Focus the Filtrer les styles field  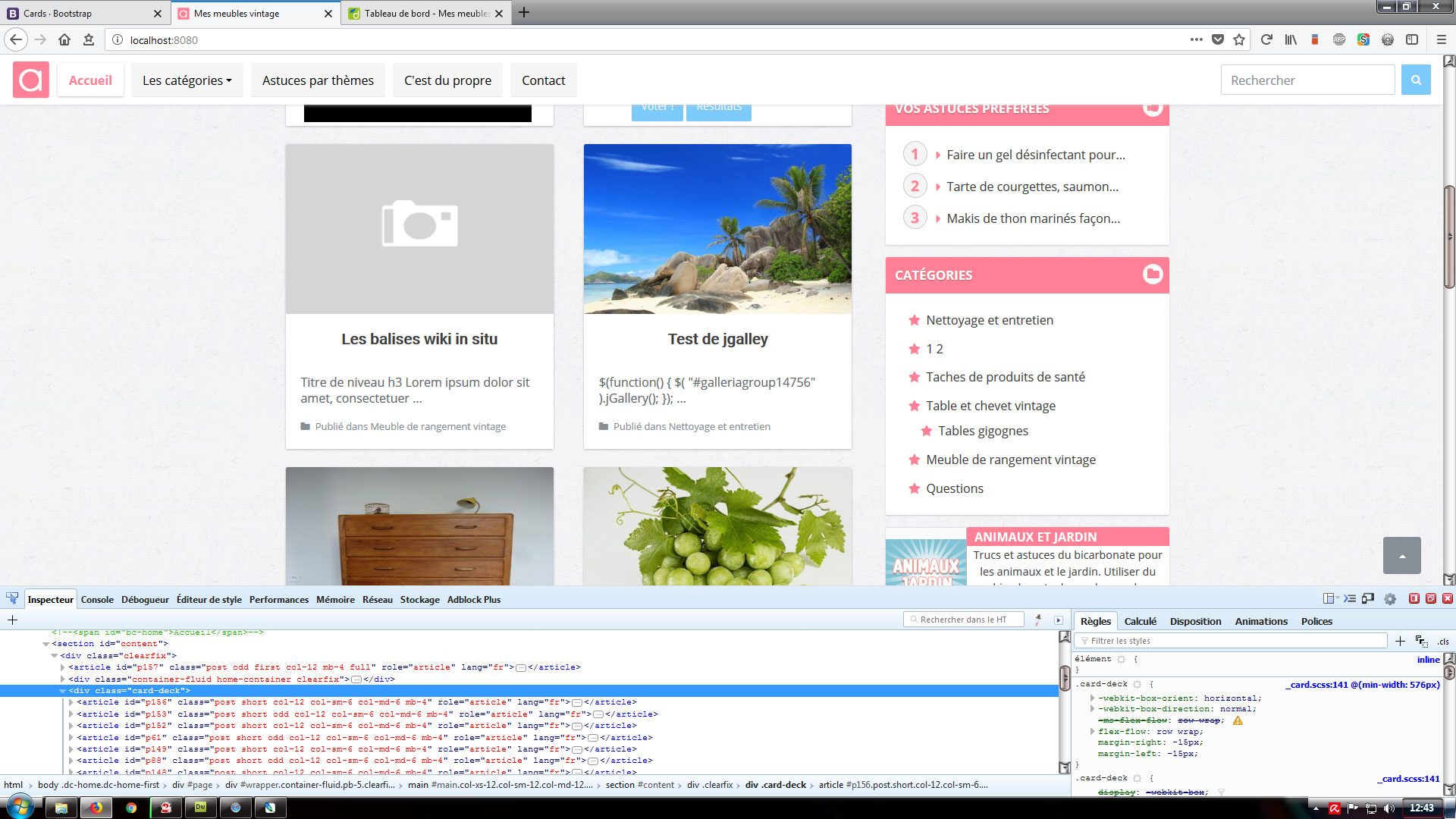(x=1230, y=641)
